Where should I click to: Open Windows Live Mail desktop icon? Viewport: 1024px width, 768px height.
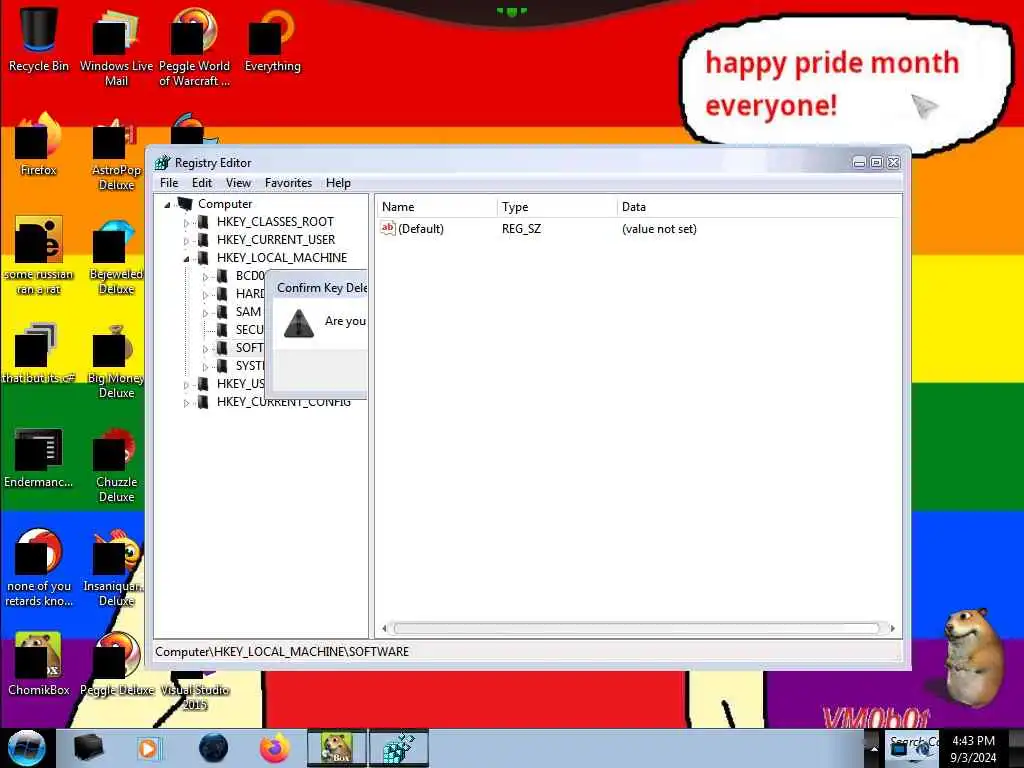[x=116, y=47]
